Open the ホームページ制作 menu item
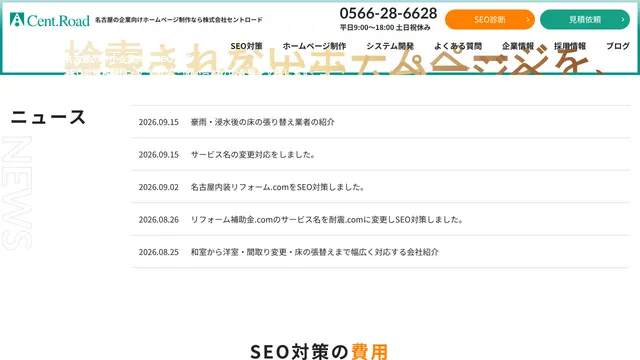Image resolution: width=640 pixels, height=360 pixels. click(x=314, y=46)
